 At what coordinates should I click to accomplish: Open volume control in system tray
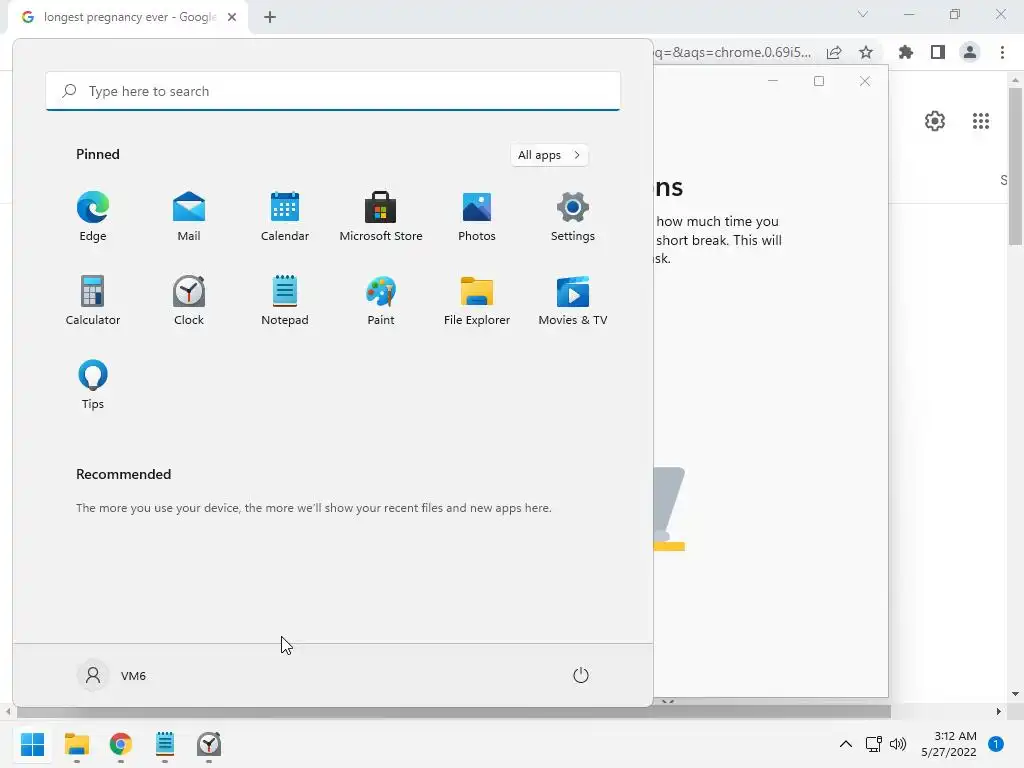(898, 744)
